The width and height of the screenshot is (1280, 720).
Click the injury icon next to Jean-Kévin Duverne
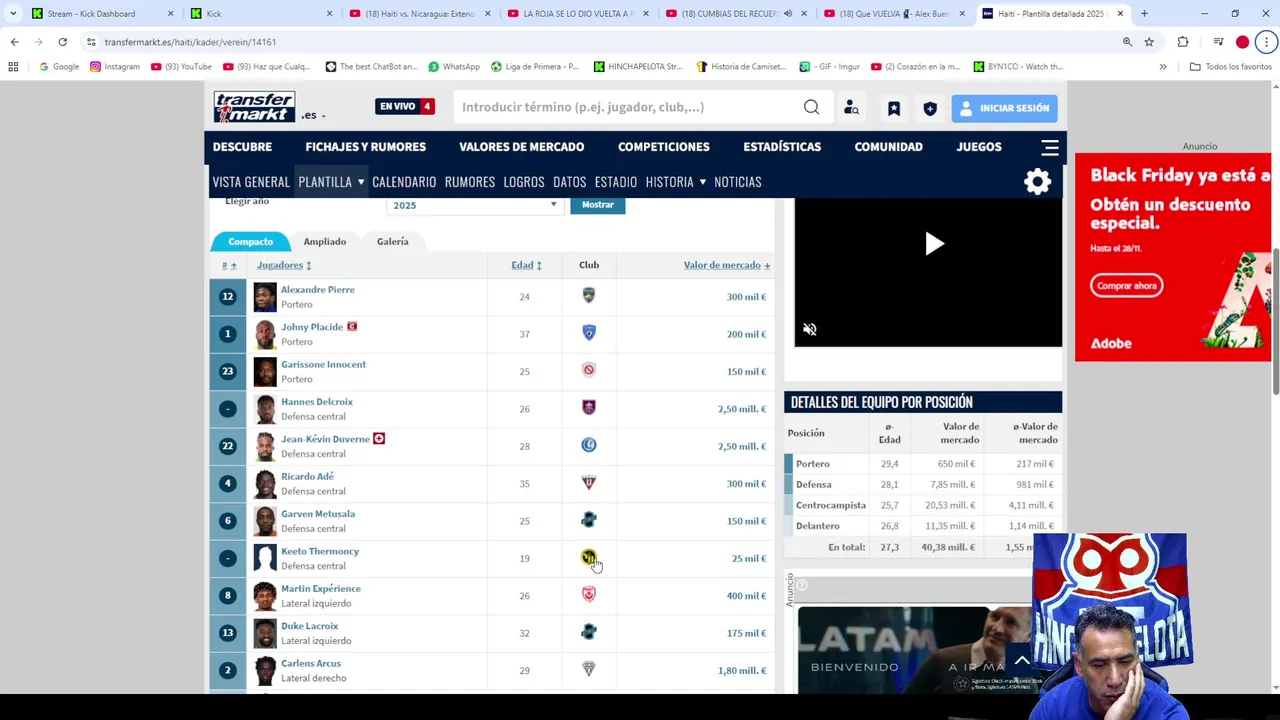(x=379, y=438)
